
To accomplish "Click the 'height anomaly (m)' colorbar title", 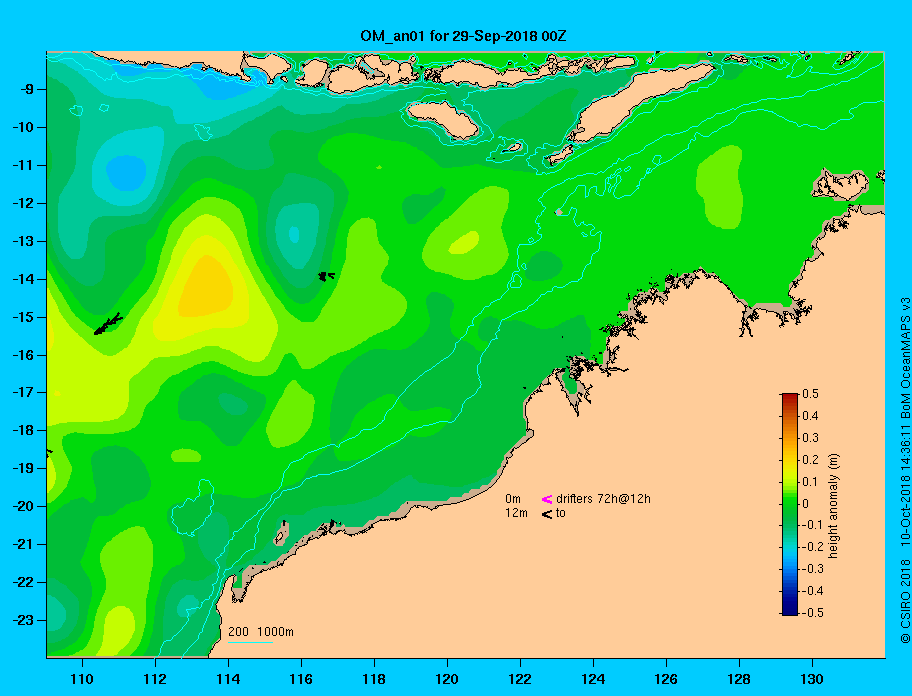I will pyautogui.click(x=833, y=505).
